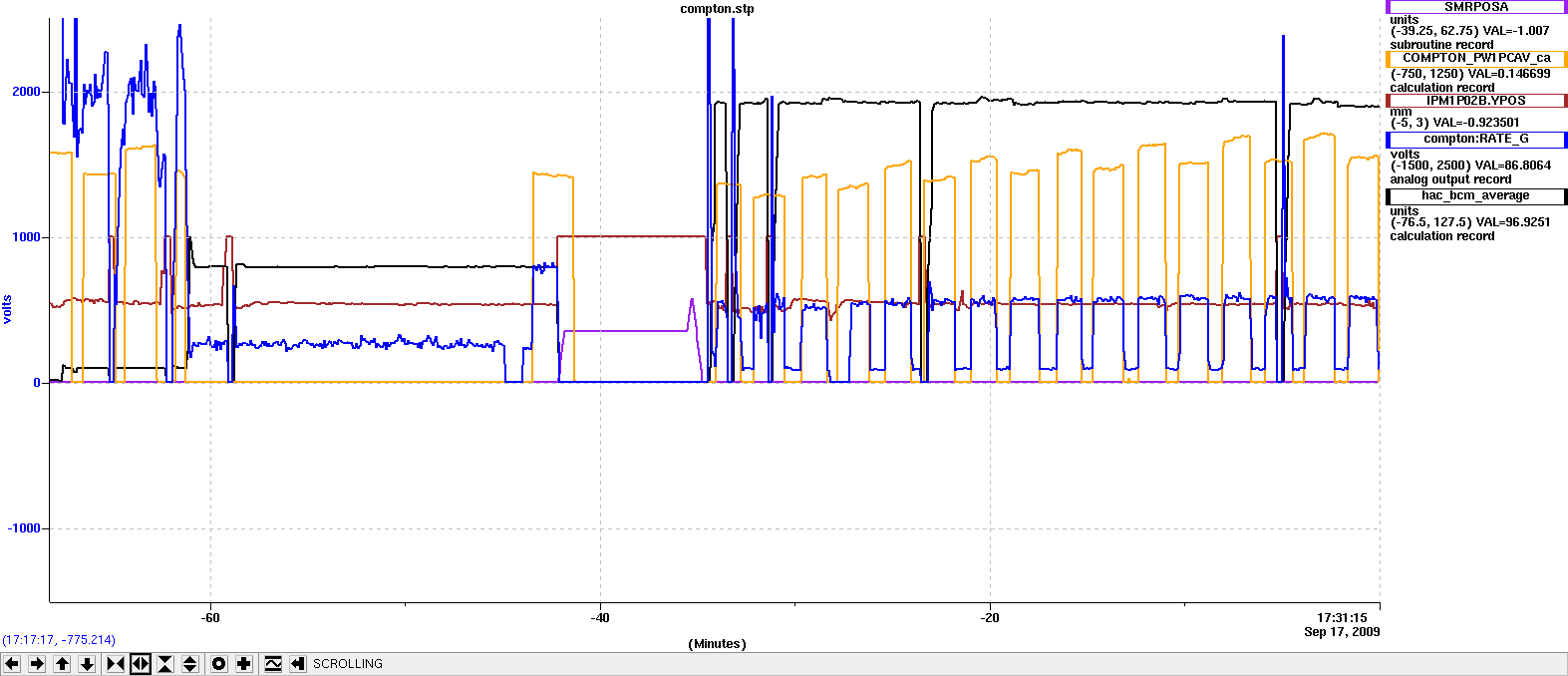Image resolution: width=1568 pixels, height=676 pixels.
Task: Expand the vertical axis (up-down triangles icon)
Action: (x=190, y=664)
